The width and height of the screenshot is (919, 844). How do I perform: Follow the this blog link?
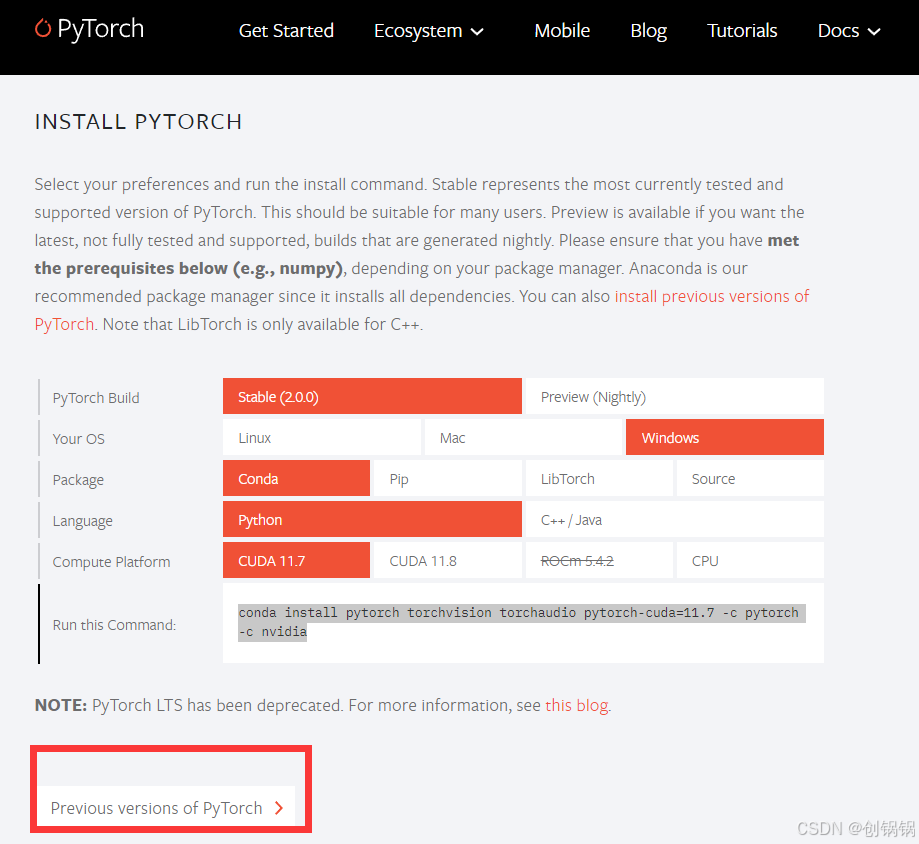point(576,705)
